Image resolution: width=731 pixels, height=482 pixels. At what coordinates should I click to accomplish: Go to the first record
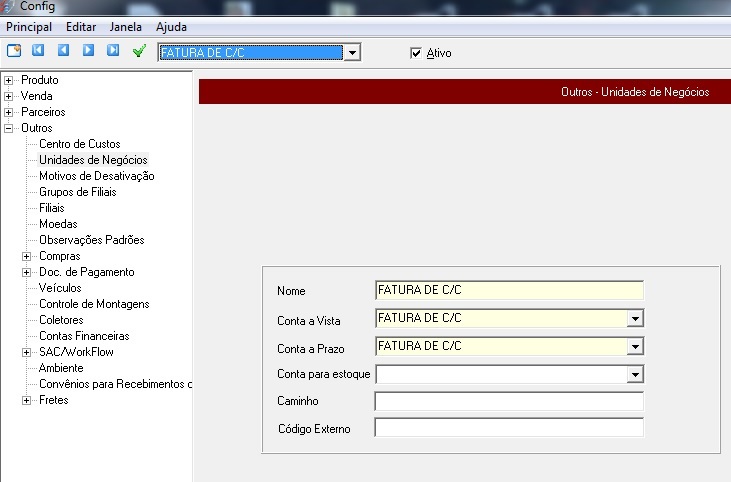tap(38, 50)
